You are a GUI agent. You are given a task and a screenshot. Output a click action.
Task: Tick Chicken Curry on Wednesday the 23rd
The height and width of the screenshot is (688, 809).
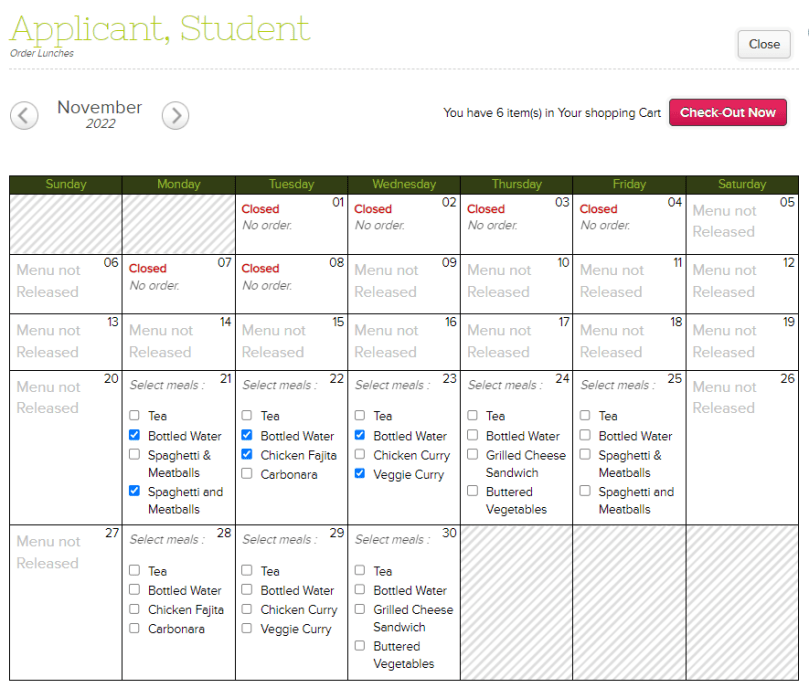click(x=360, y=454)
